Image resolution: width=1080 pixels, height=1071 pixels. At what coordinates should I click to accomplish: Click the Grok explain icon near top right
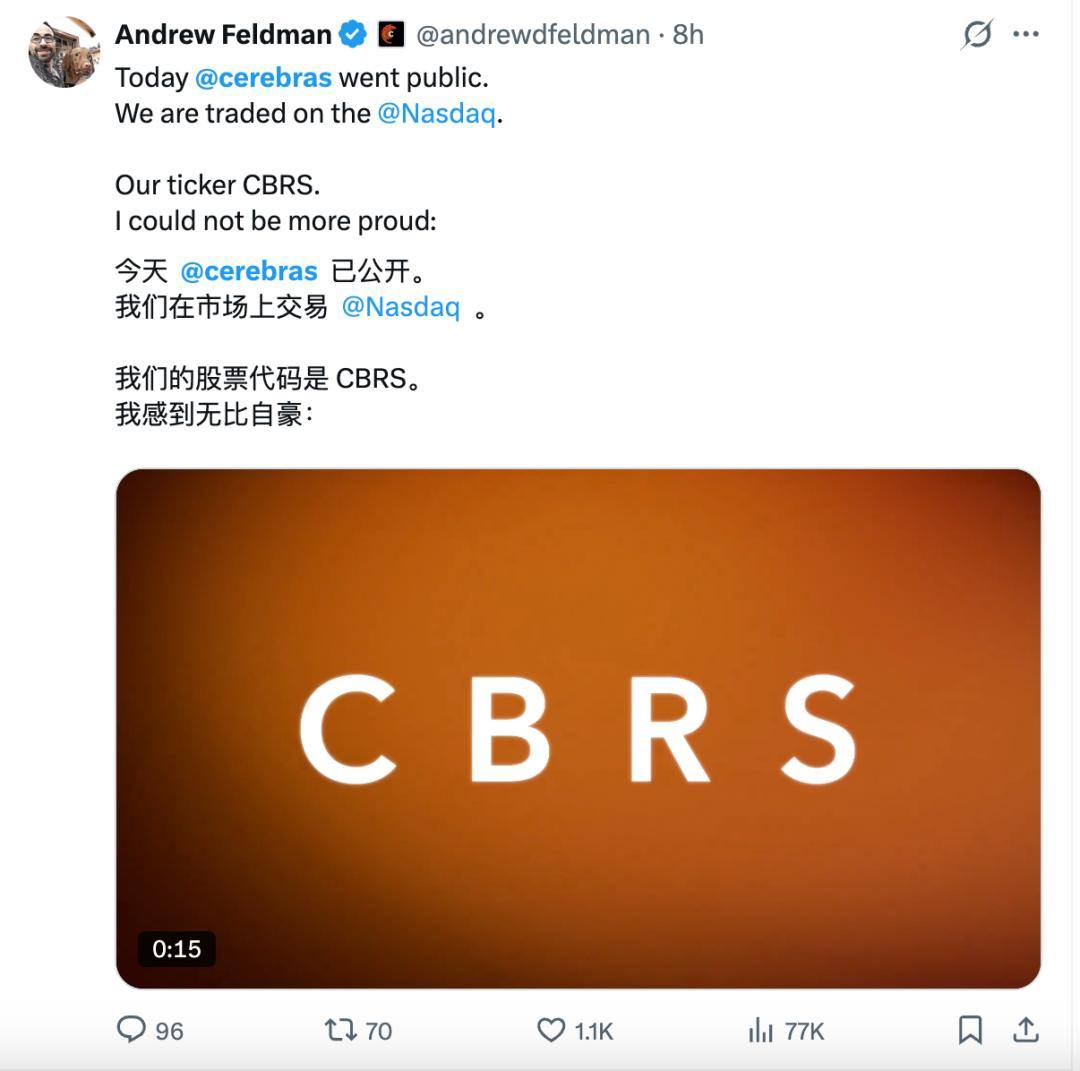click(x=977, y=34)
